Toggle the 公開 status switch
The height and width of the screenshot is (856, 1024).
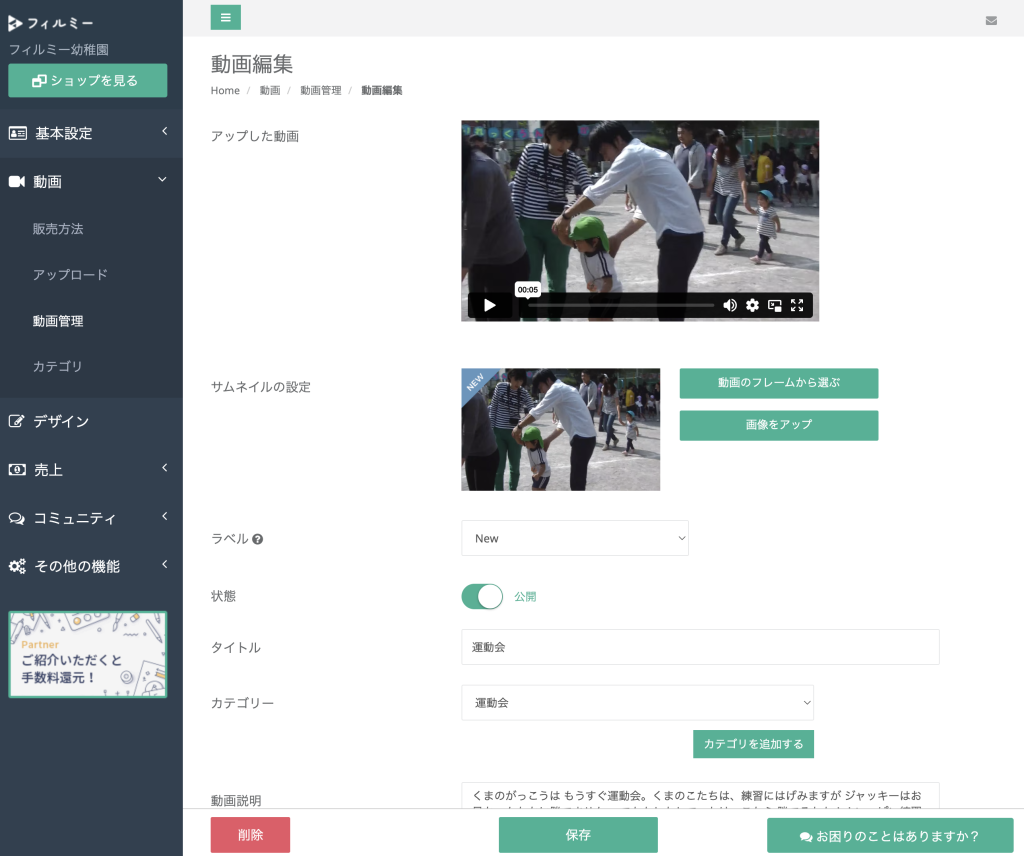482,597
